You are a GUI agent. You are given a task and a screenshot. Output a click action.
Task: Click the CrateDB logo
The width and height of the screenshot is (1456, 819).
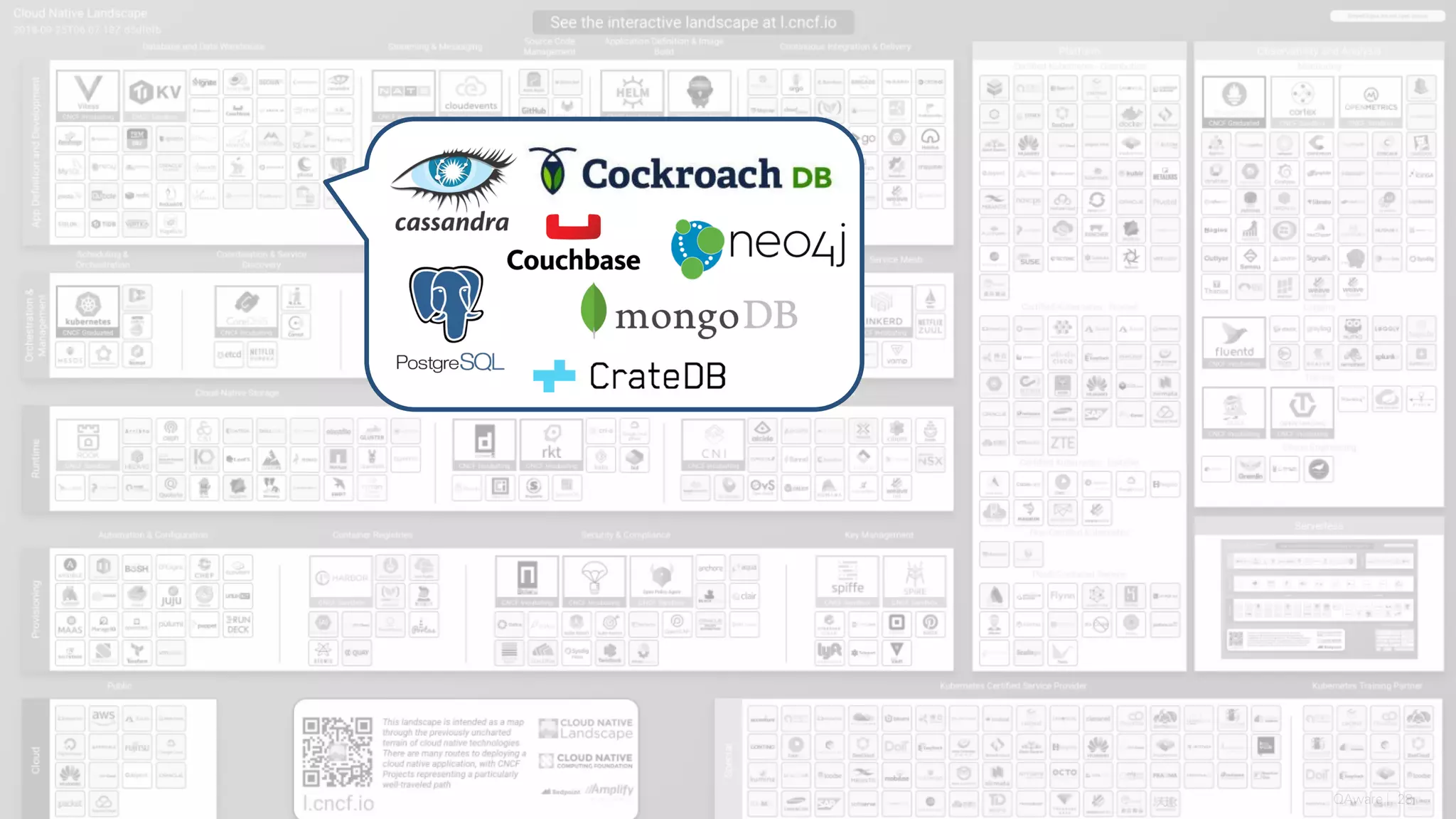pyautogui.click(x=630, y=376)
